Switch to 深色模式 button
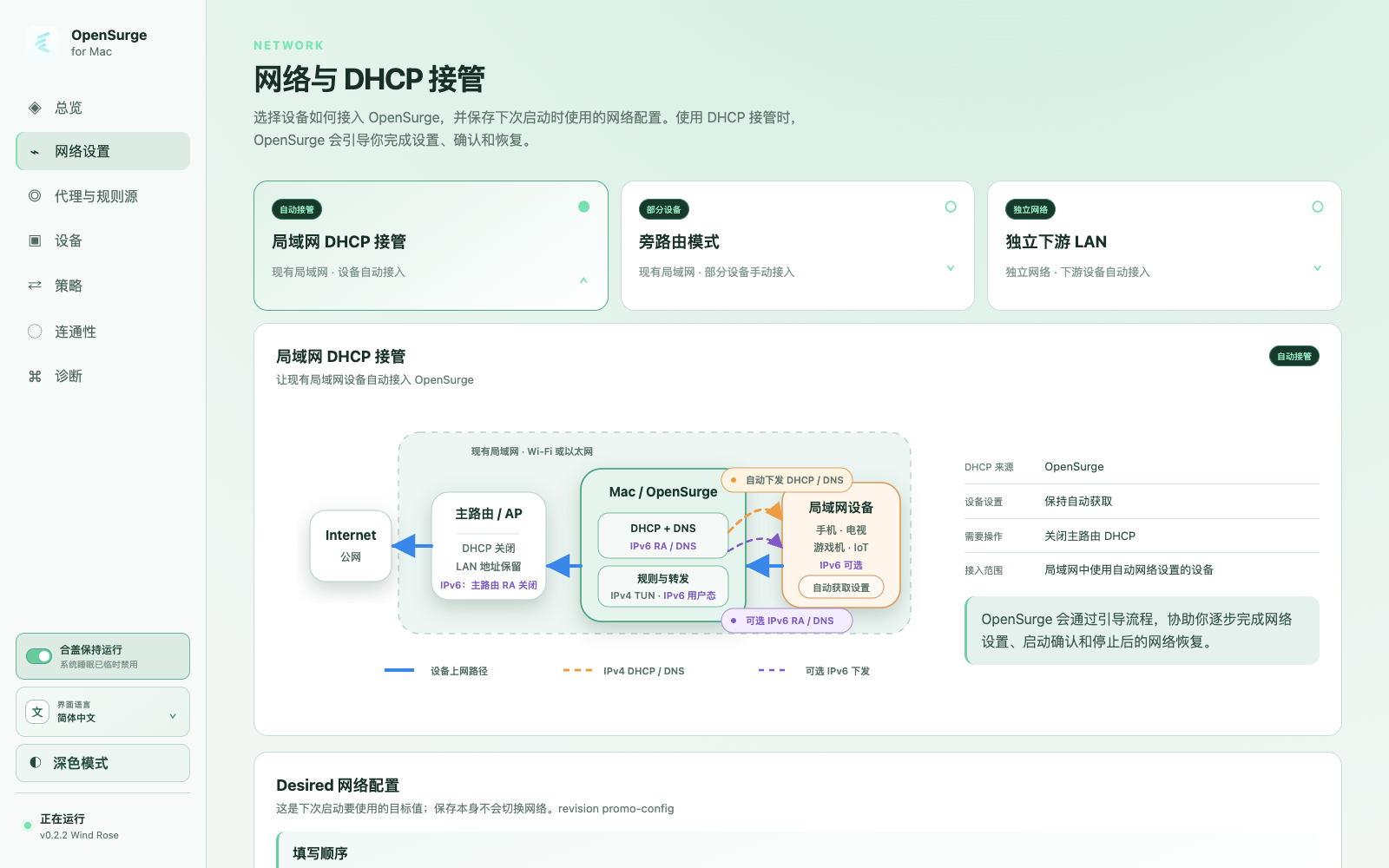 tap(102, 763)
